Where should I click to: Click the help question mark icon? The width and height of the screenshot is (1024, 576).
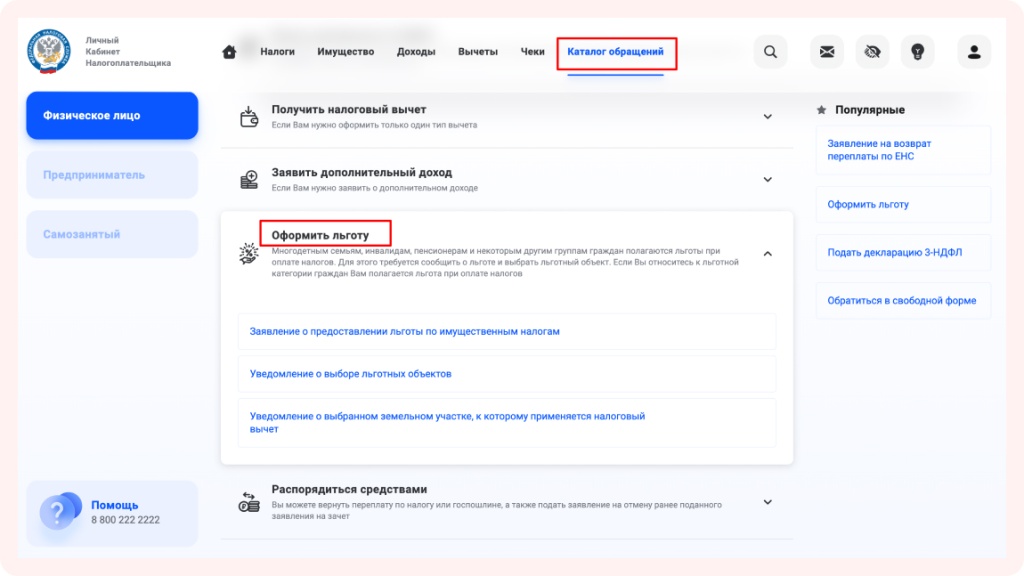click(58, 514)
